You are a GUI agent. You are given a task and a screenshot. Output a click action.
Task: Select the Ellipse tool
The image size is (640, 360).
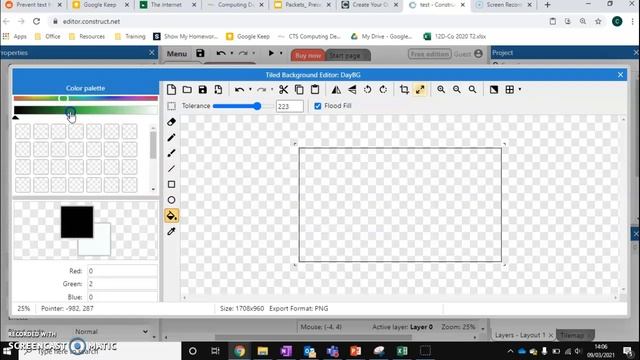point(171,200)
